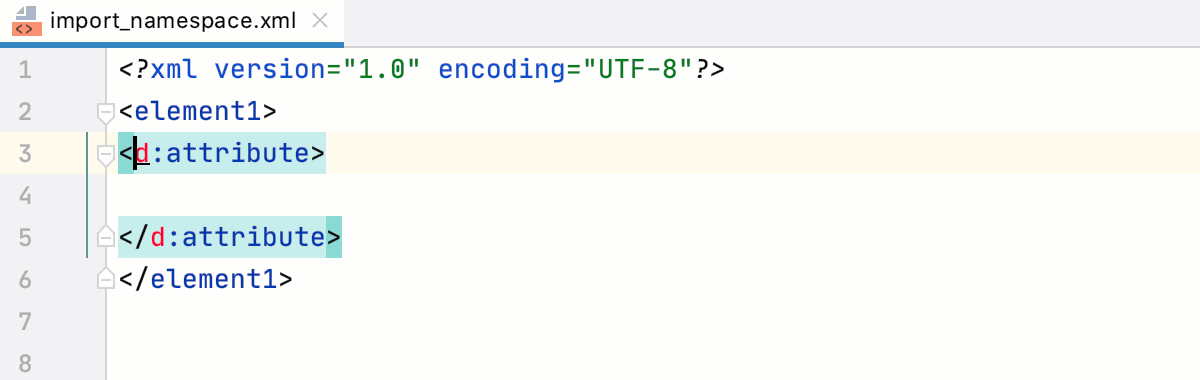Screen dimensions: 1200x380
Task: Click line number 4 in the gutter
Action: tap(25, 196)
